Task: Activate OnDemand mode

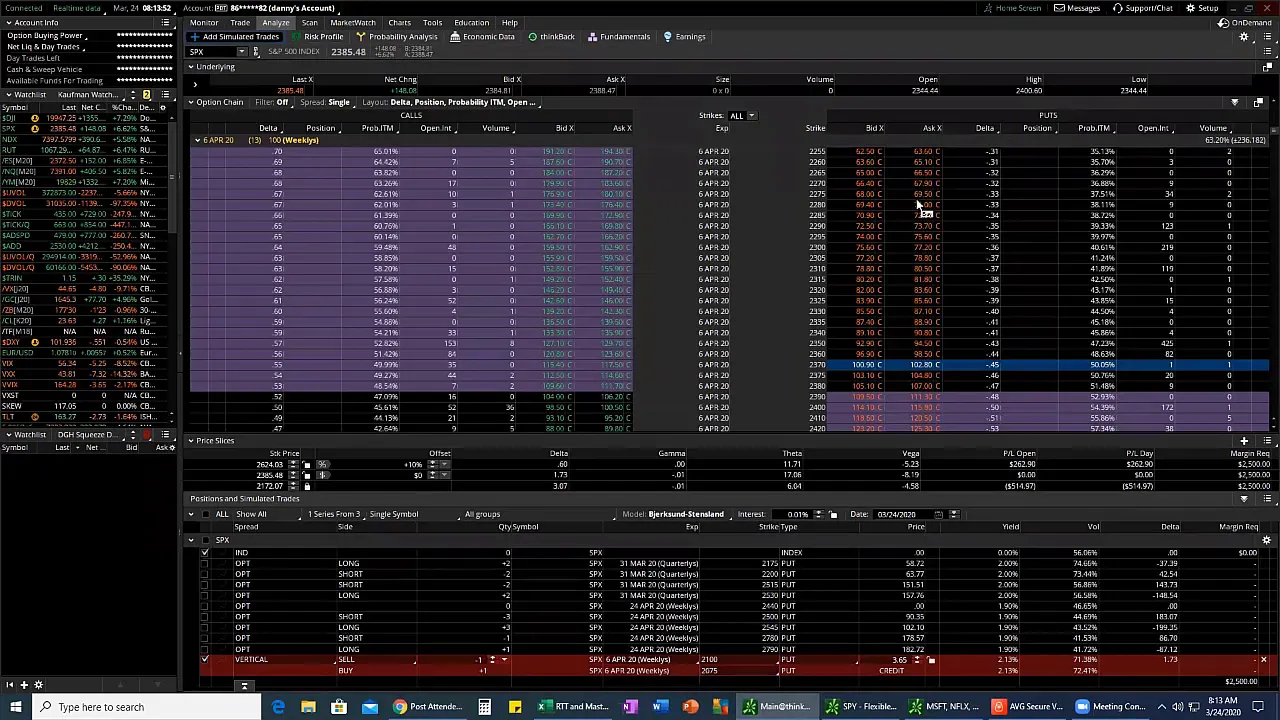Action: click(1246, 22)
